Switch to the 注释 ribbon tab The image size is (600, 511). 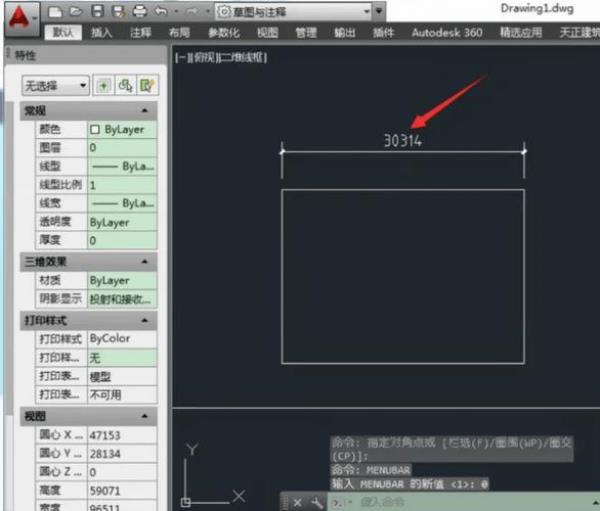click(x=141, y=33)
